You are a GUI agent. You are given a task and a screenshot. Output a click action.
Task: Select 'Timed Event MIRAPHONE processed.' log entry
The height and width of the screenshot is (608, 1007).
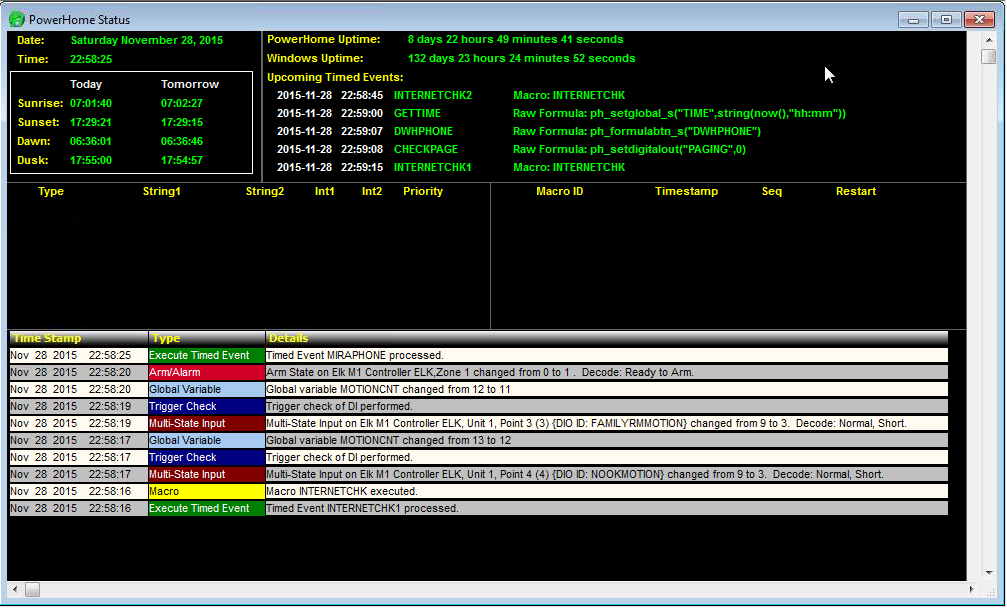(x=606, y=355)
